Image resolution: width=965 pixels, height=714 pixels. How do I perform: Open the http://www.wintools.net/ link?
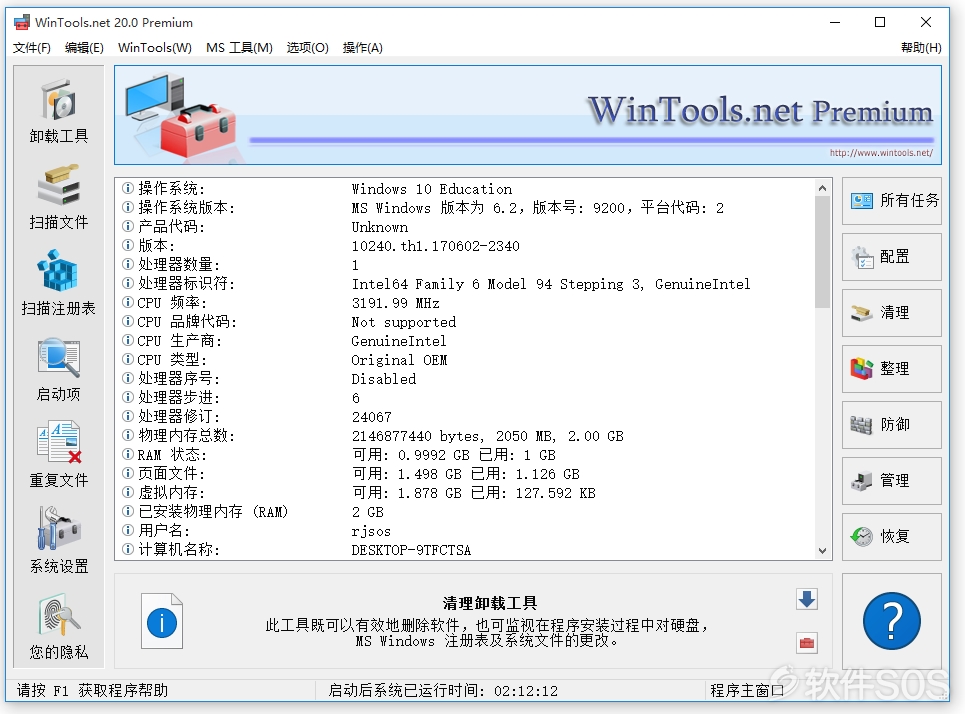881,153
